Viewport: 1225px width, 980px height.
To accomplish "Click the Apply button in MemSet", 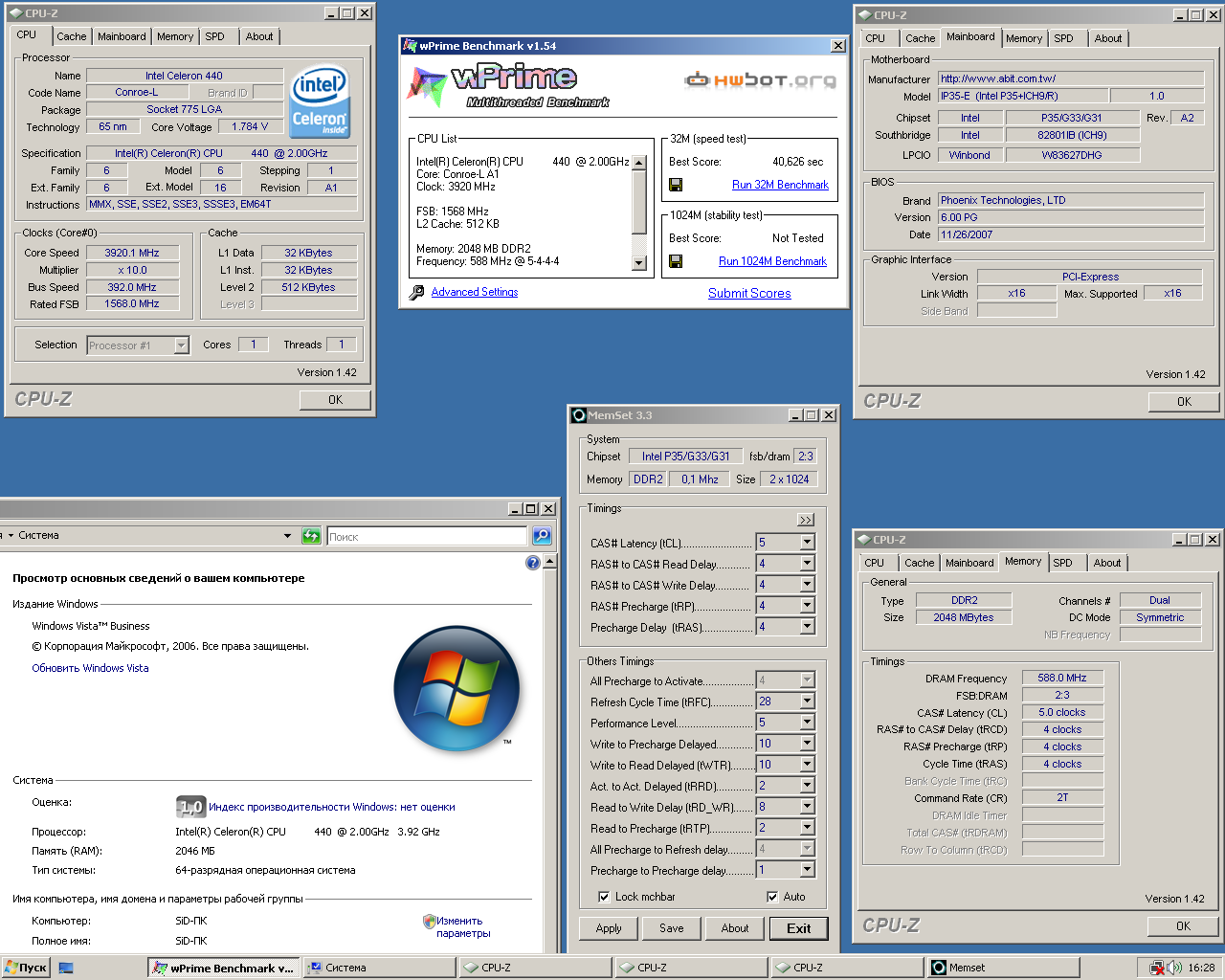I will pos(609,928).
